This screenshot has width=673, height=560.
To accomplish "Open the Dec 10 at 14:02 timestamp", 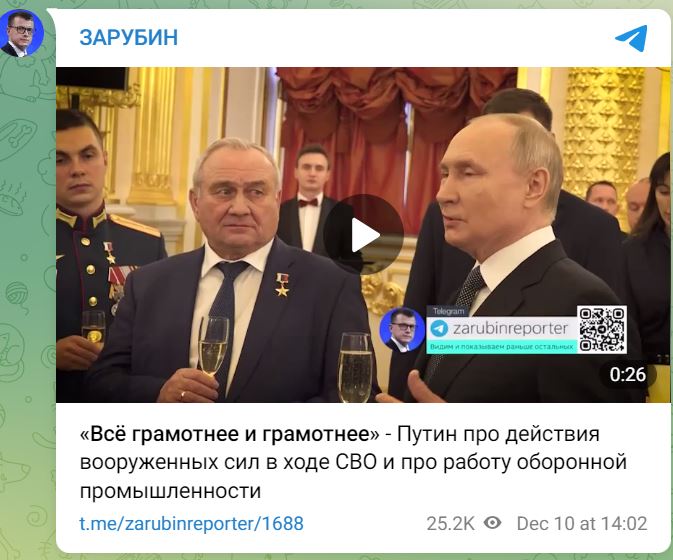I will coord(582,524).
